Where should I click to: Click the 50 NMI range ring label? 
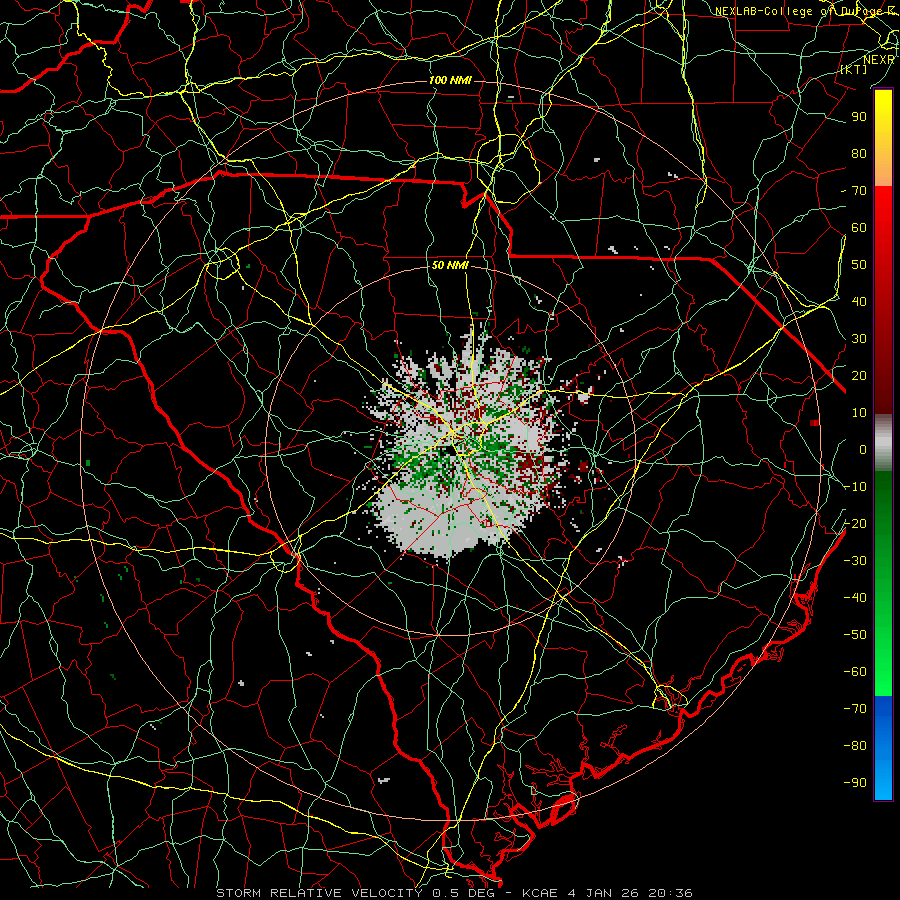point(450,265)
